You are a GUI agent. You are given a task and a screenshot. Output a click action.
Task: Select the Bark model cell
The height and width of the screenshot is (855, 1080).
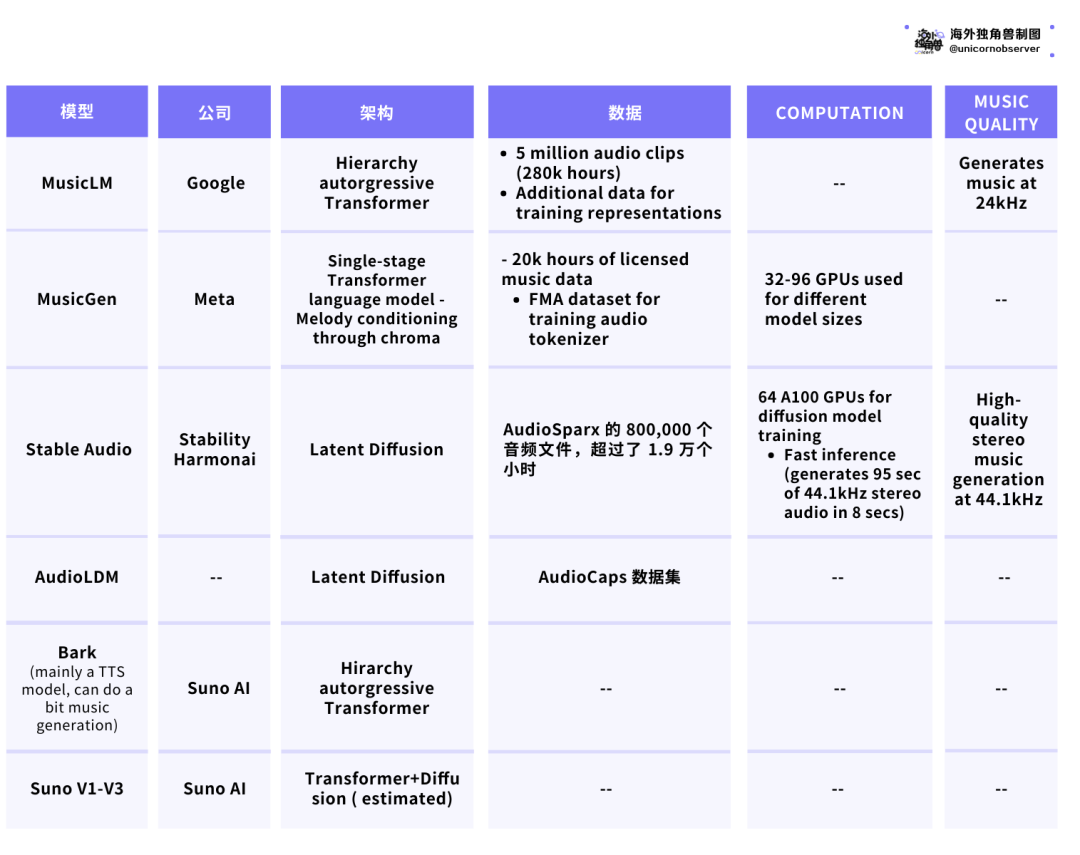tap(77, 688)
